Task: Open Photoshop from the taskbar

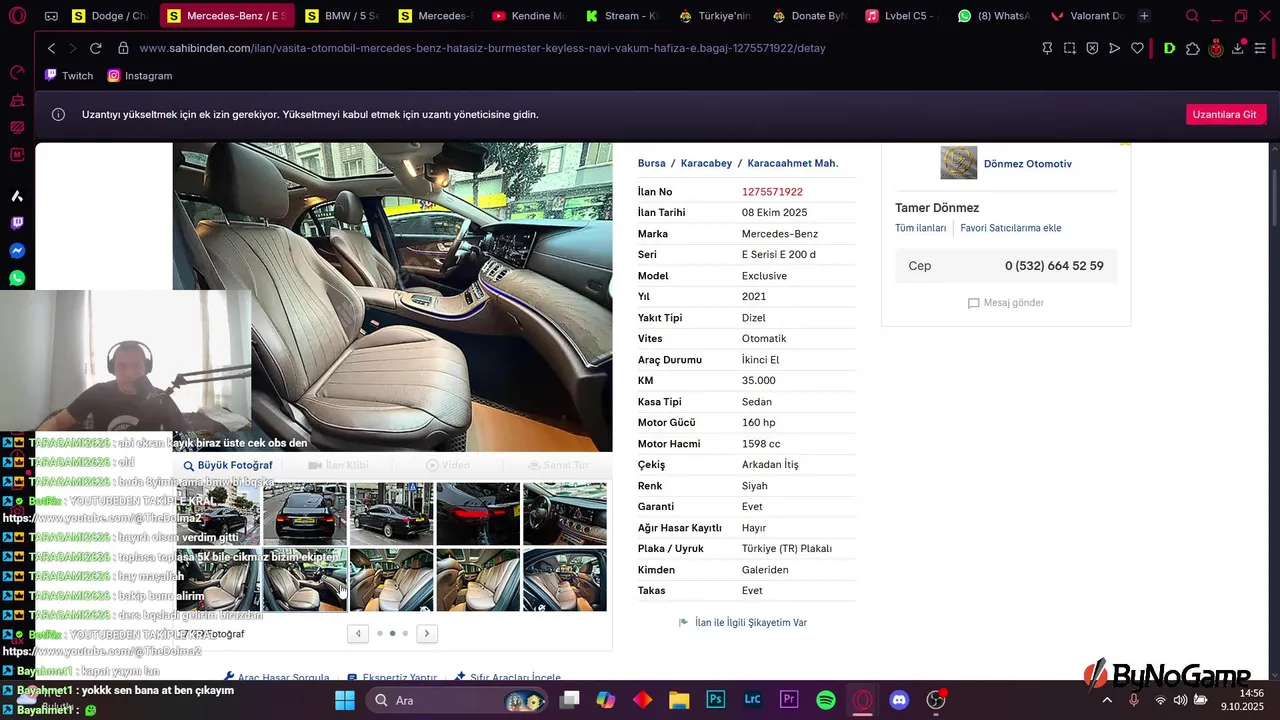Action: point(715,700)
